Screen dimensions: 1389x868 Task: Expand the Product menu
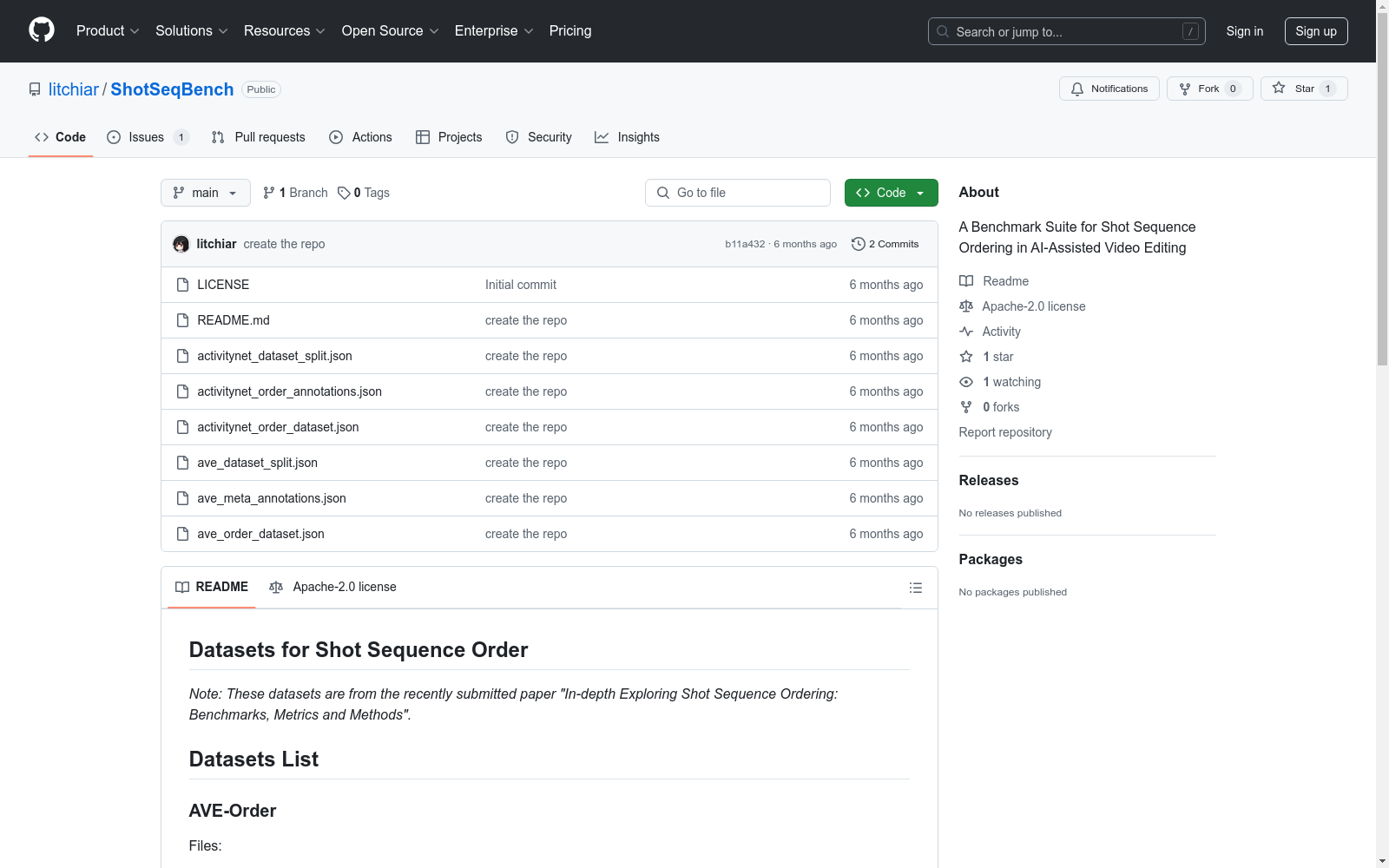coord(108,31)
